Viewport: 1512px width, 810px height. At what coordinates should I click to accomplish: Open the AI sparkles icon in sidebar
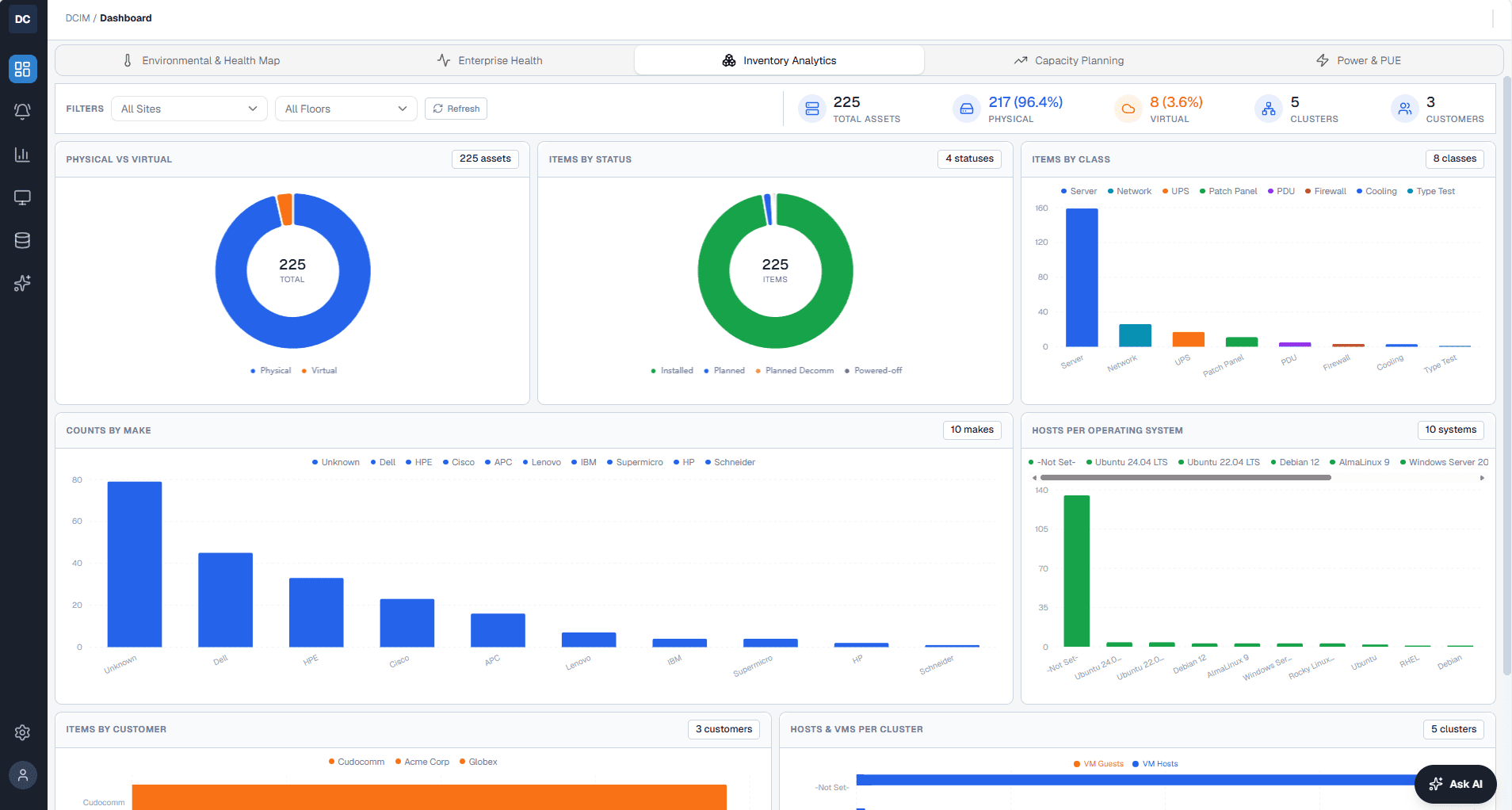point(23,283)
